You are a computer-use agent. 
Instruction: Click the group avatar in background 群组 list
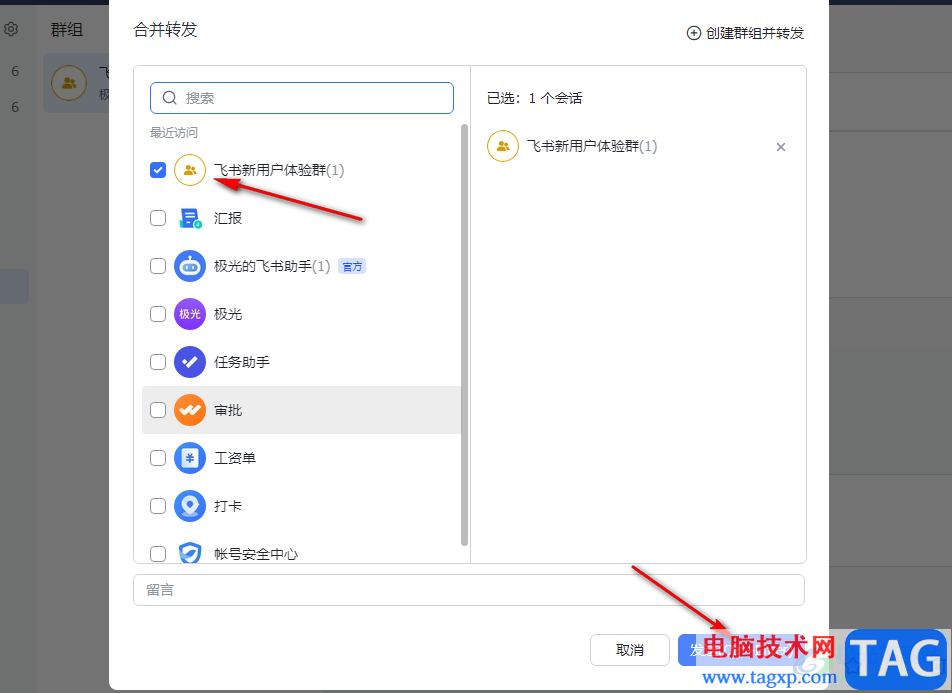(x=69, y=83)
